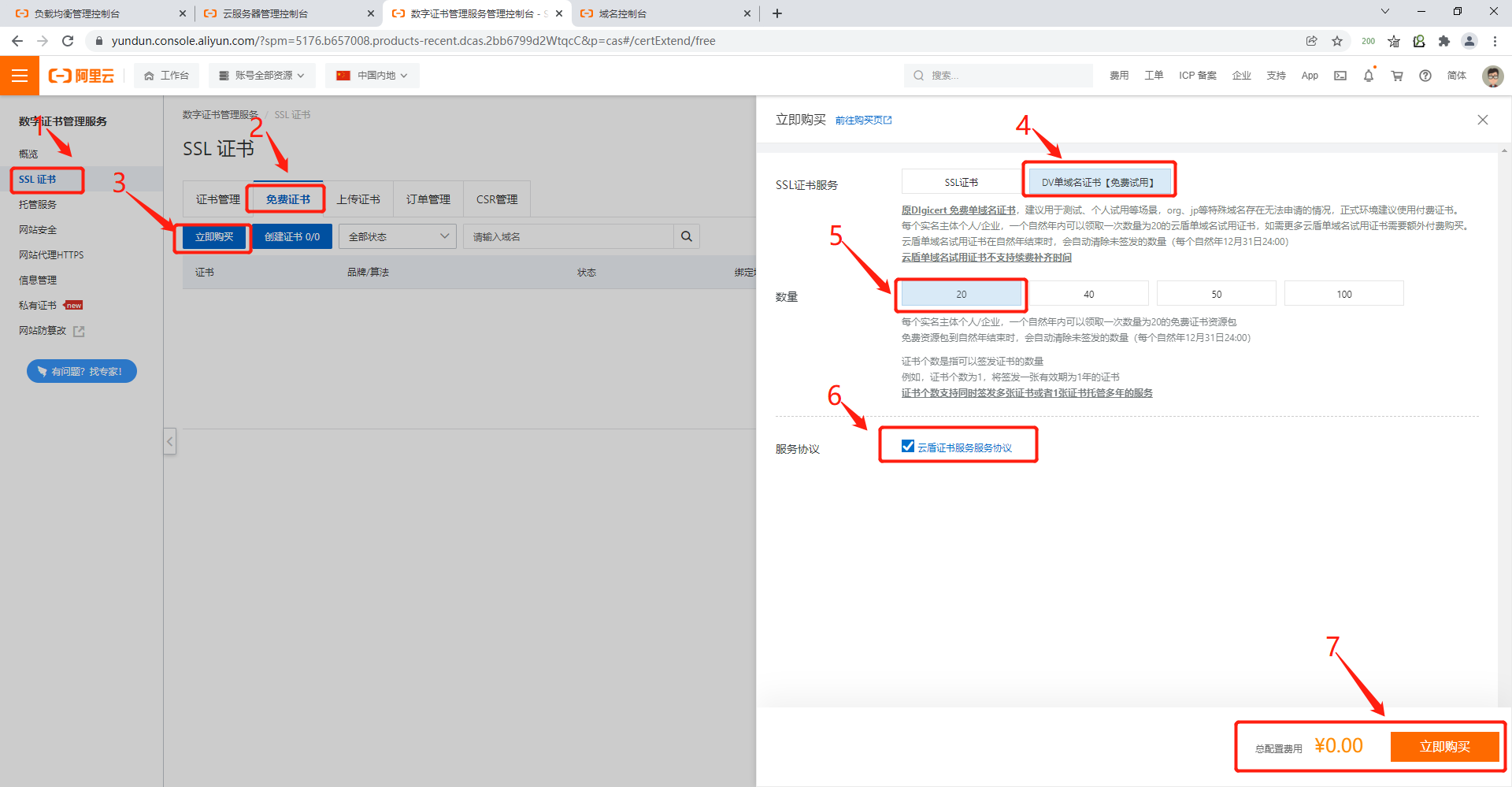Toggle the service agreement checkbox
The width and height of the screenshot is (1512, 787).
coord(908,446)
